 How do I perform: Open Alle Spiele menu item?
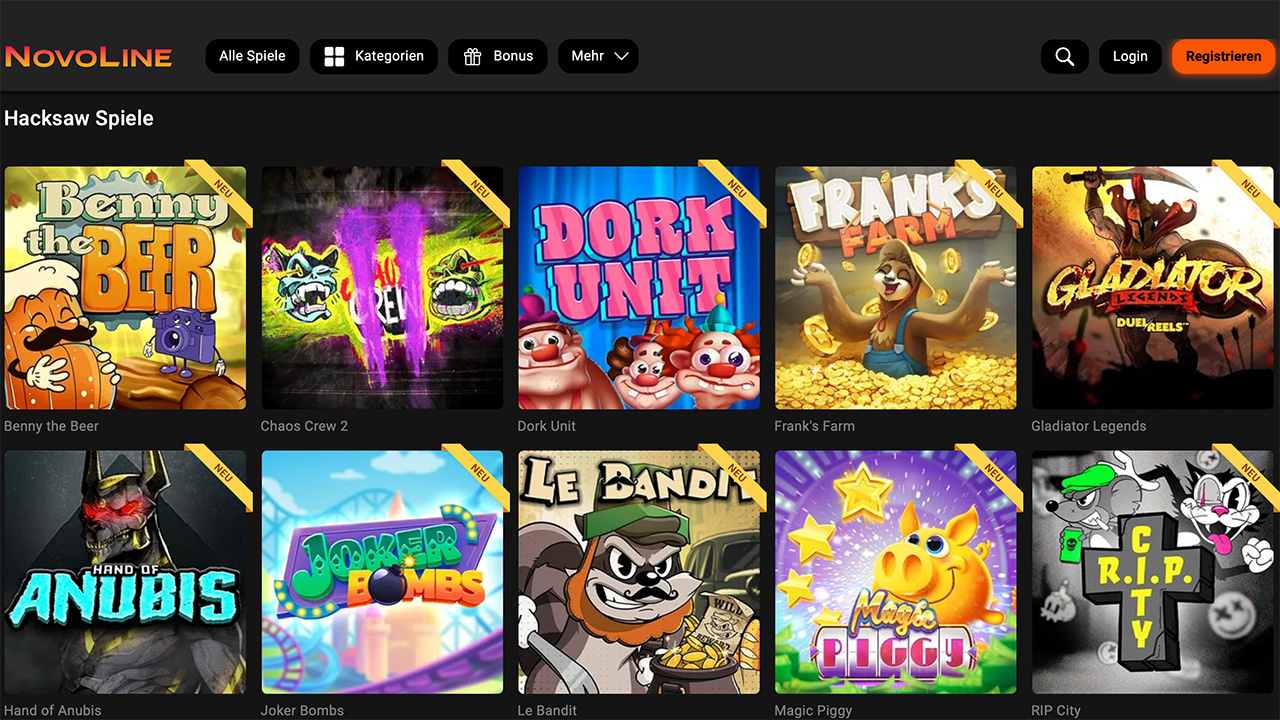pos(252,57)
